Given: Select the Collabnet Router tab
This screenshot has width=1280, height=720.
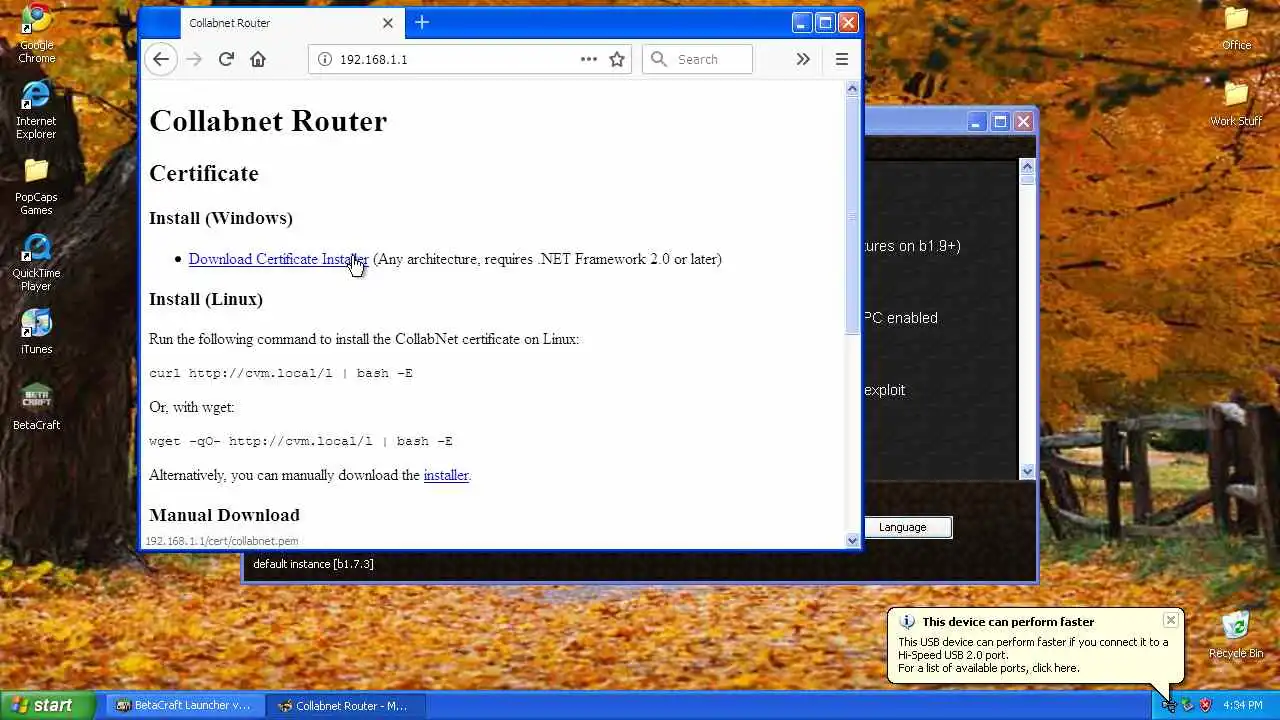Looking at the screenshot, I should tap(291, 23).
